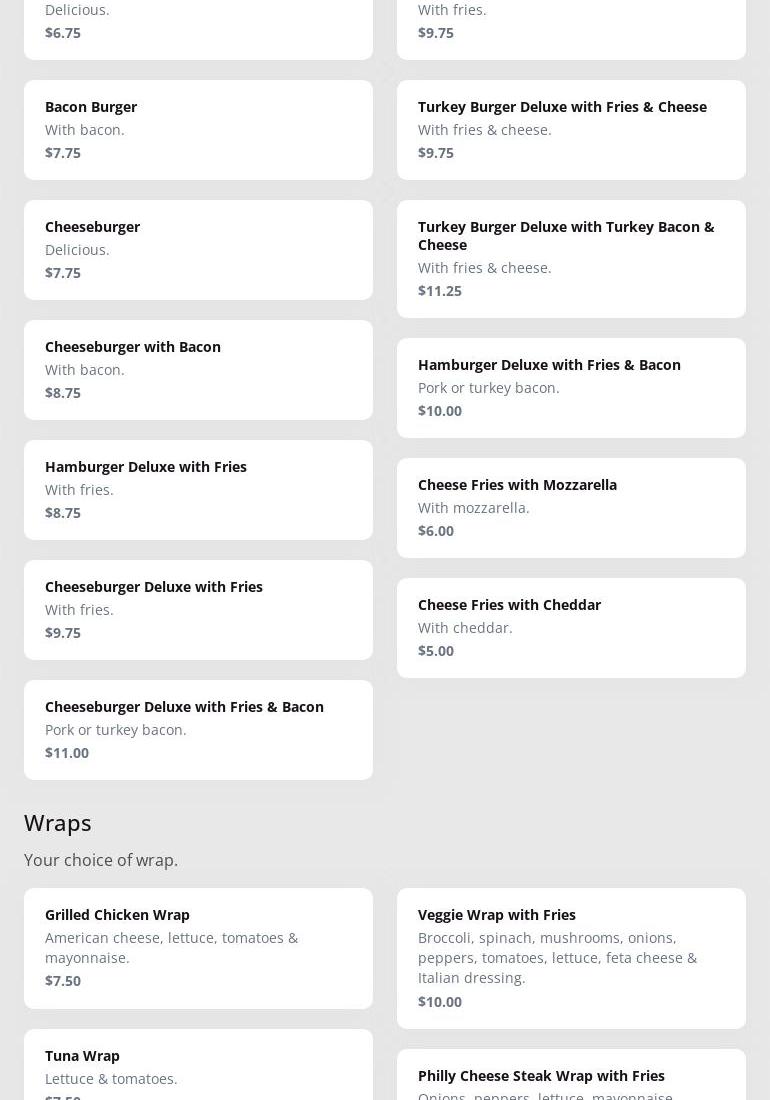The height and width of the screenshot is (1100, 770).
Task: Select Cheese Fries with Mozzarella
Action: (x=571, y=508)
